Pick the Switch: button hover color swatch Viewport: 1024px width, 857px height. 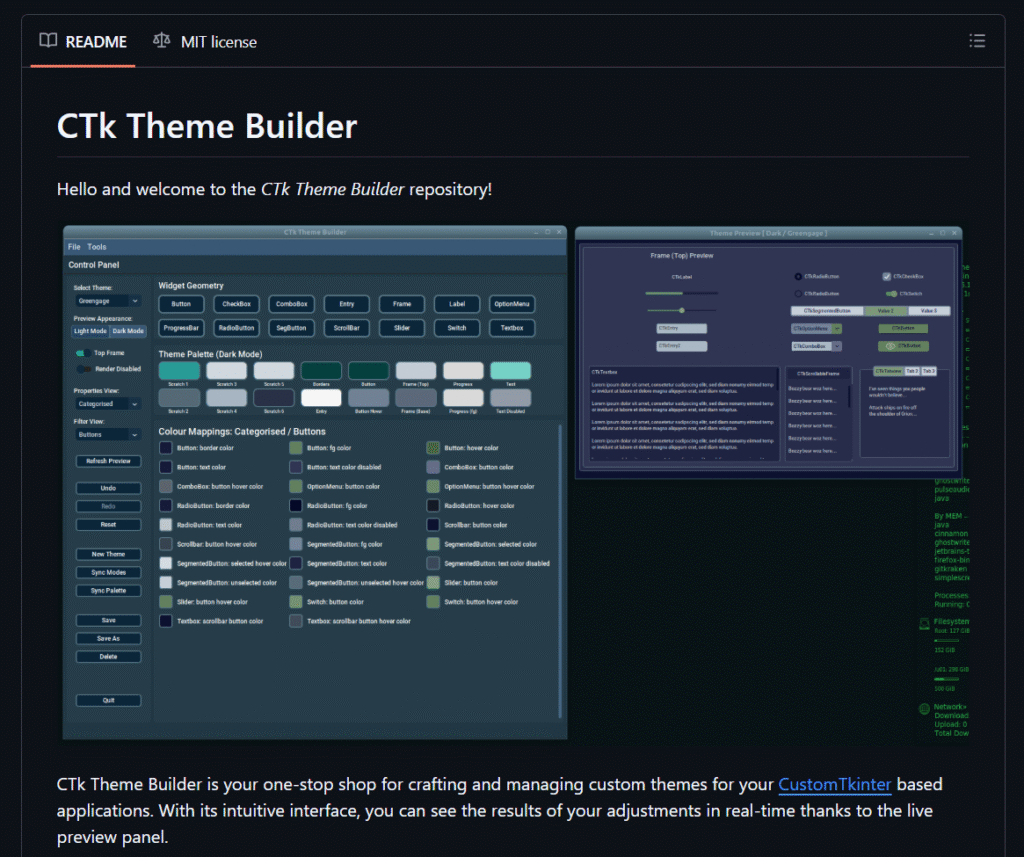coord(433,602)
